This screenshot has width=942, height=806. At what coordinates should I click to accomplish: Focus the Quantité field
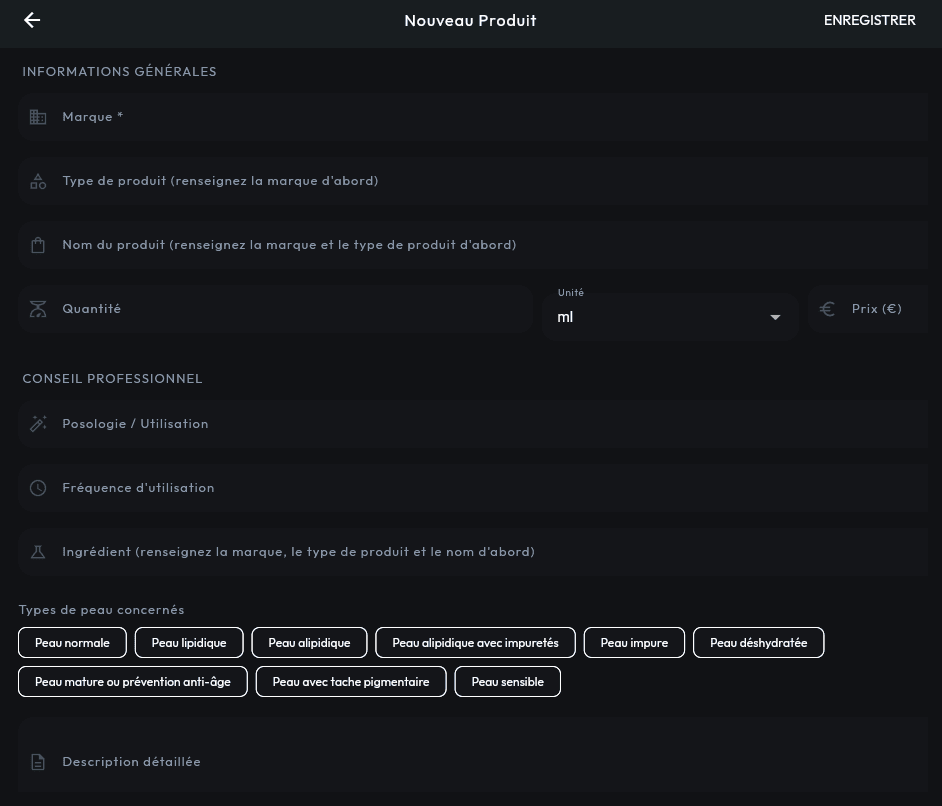tap(276, 309)
